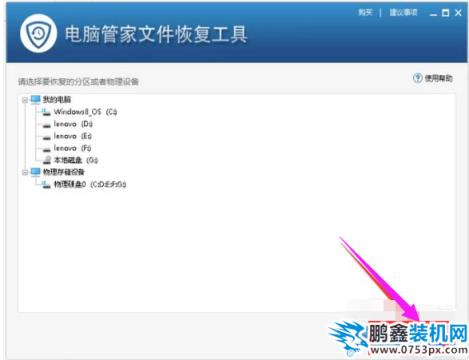
Task: Select the Windows8_OS (C:) drive icon
Action: click(46, 112)
